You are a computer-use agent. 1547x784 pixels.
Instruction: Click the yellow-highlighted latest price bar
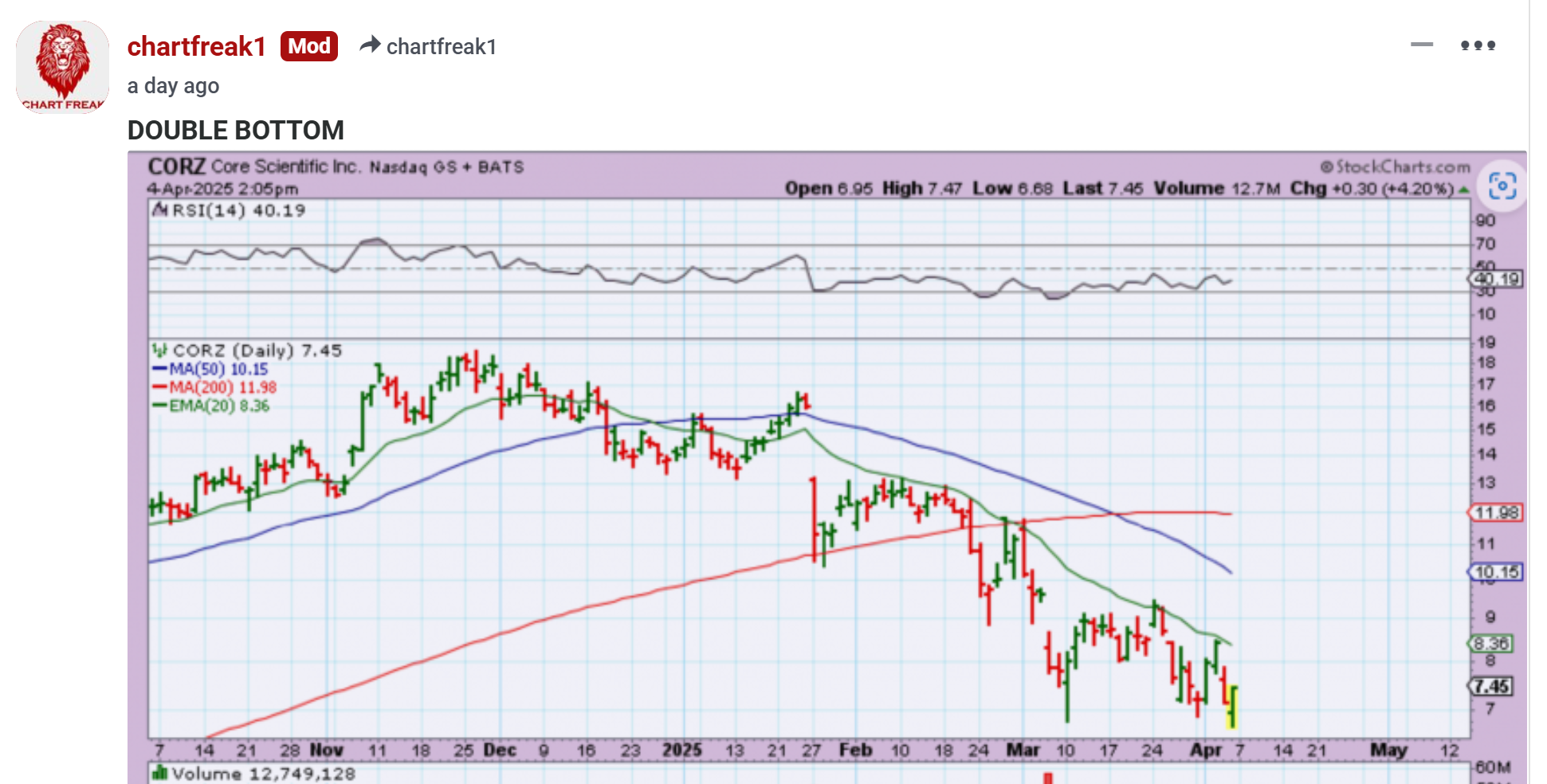coord(1232,706)
